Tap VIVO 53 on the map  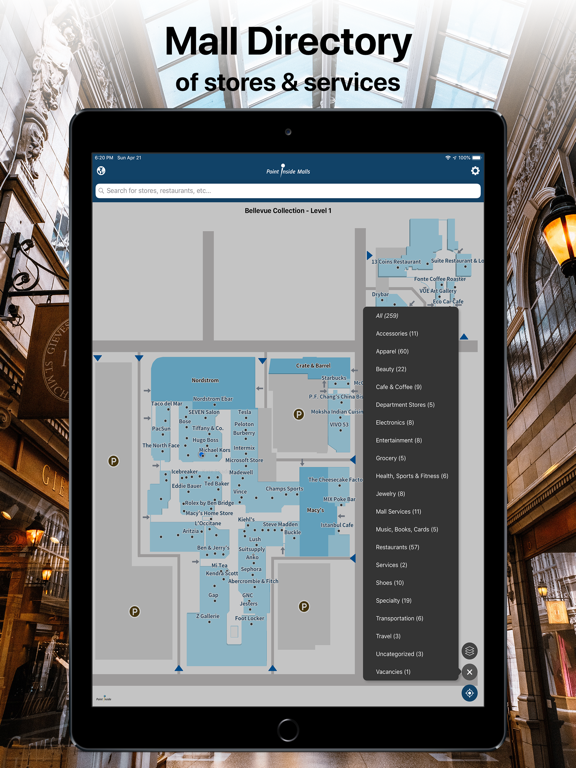pyautogui.click(x=339, y=424)
